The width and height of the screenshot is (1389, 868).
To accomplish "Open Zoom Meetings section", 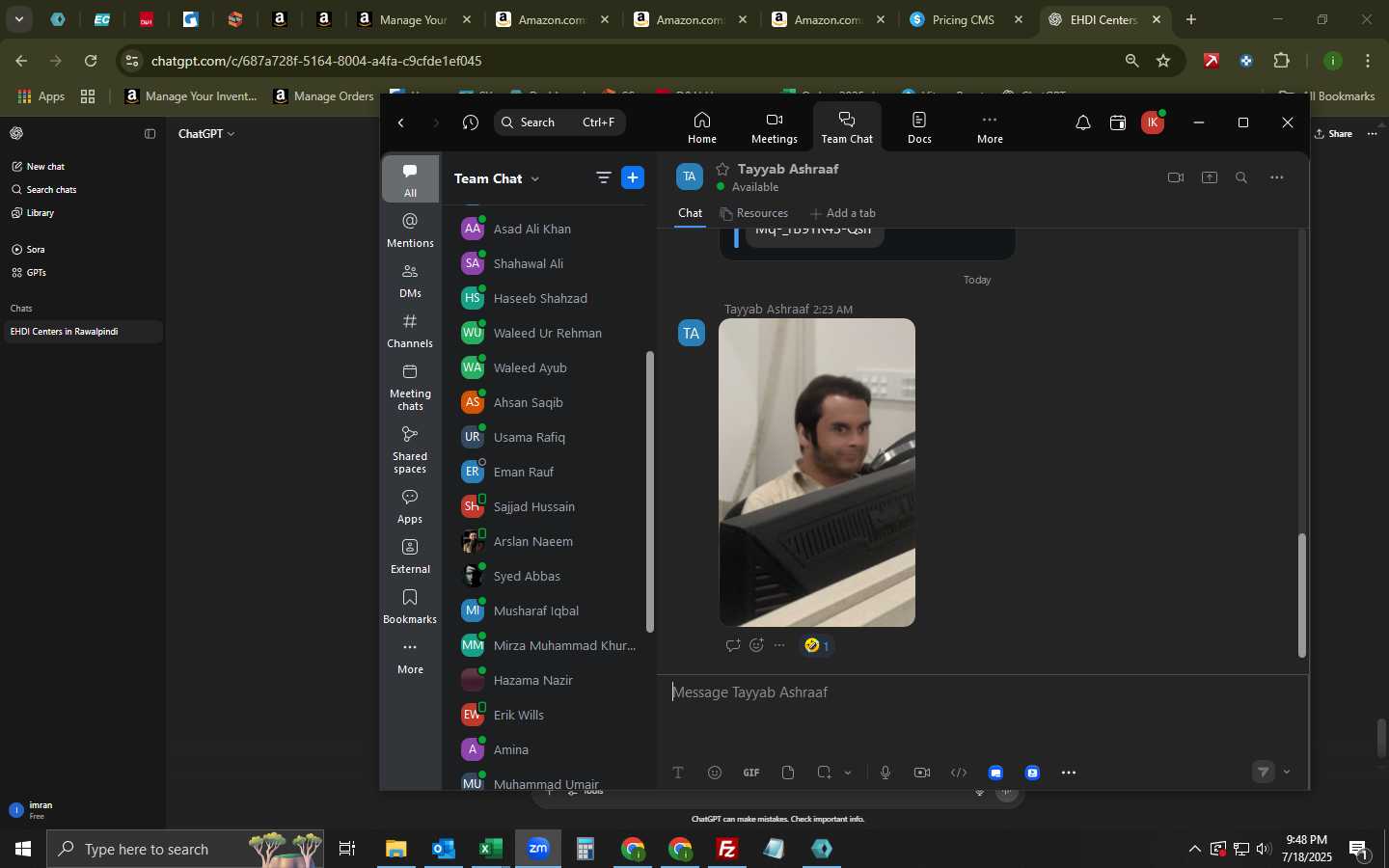I will (775, 126).
